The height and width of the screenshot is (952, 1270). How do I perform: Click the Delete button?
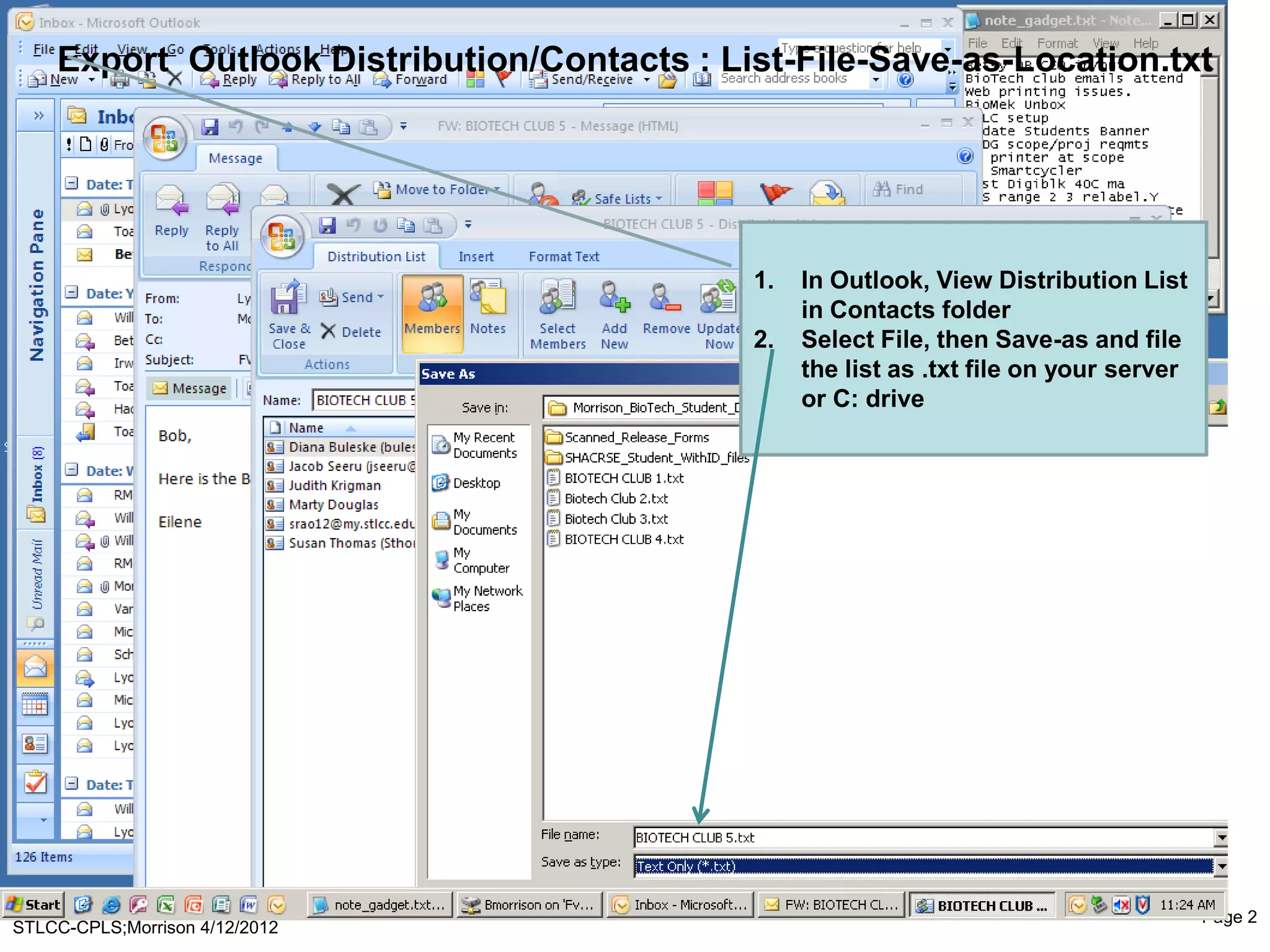(352, 332)
